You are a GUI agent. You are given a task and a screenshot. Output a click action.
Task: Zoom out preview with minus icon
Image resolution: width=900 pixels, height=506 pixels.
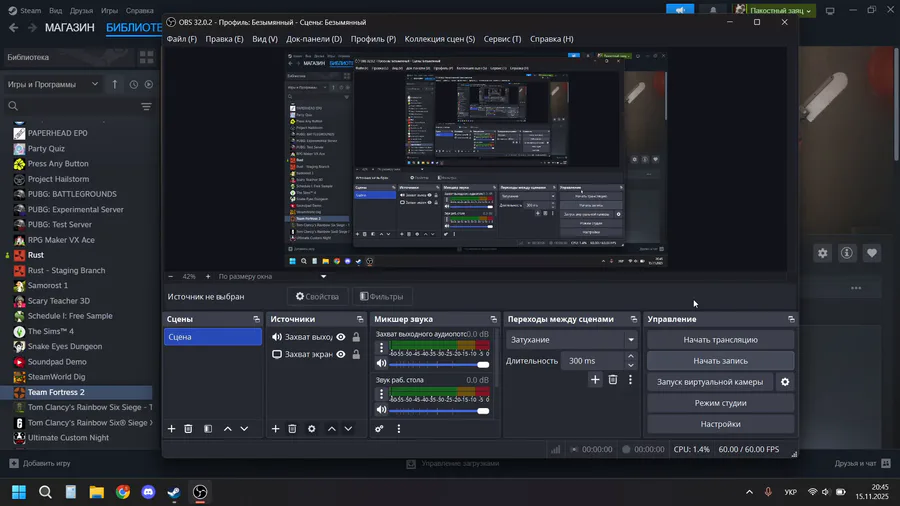(170, 277)
